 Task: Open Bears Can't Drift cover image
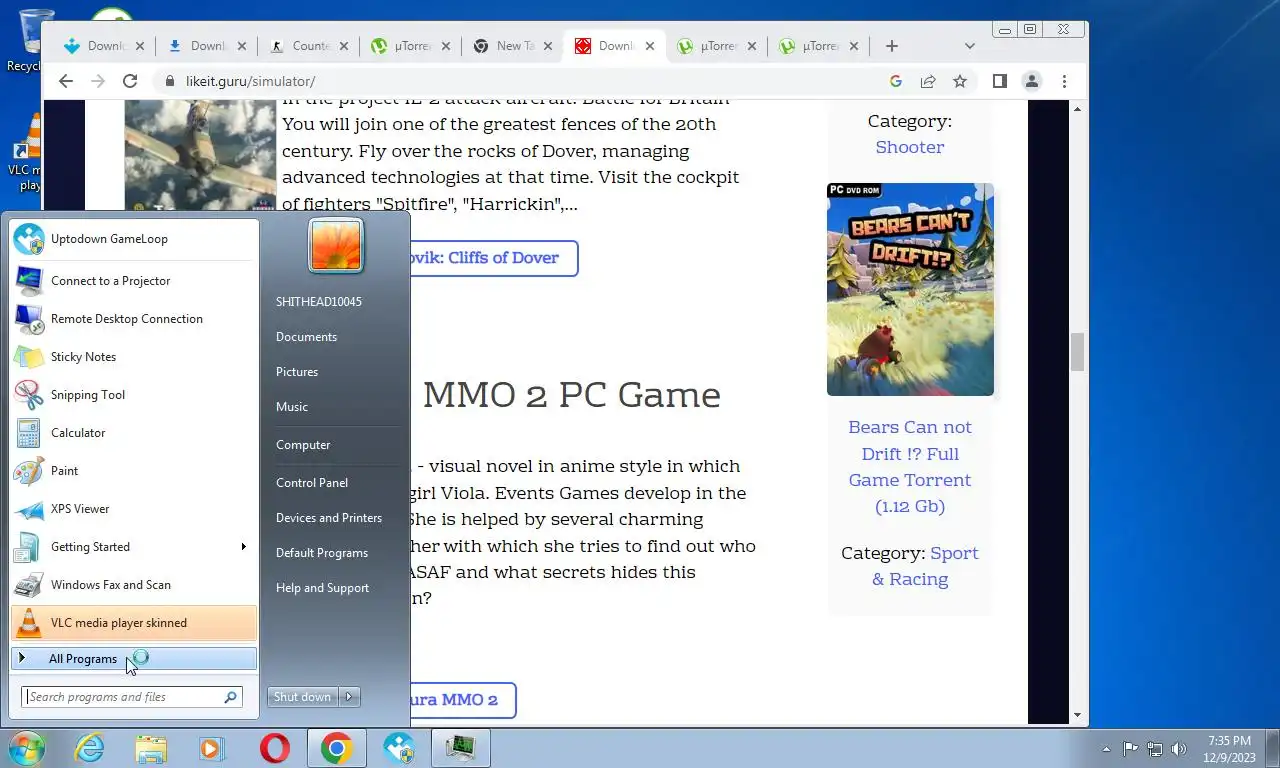[910, 289]
